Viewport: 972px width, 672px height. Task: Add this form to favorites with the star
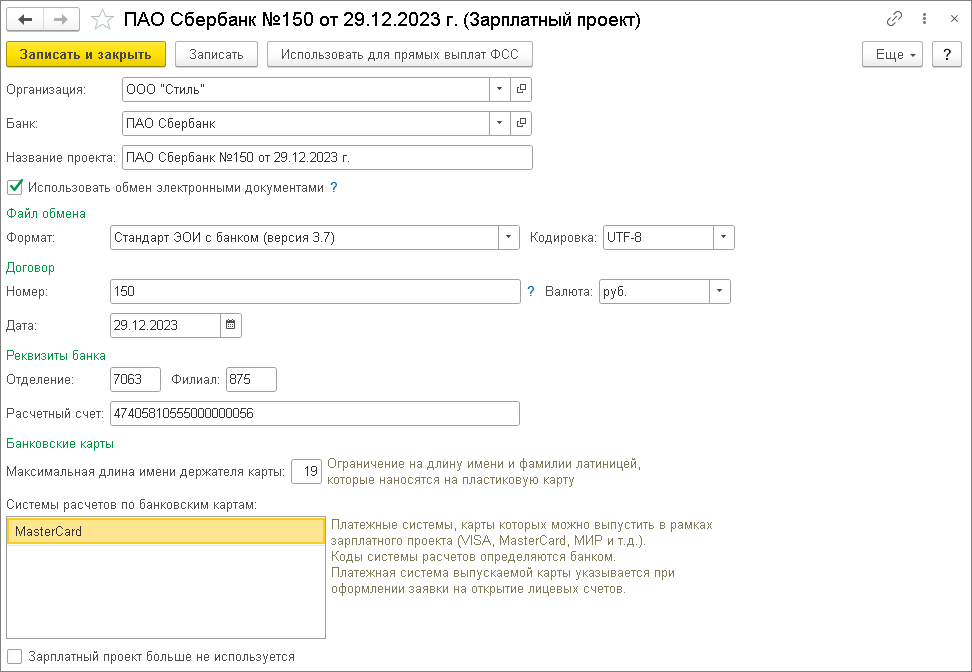(x=102, y=19)
